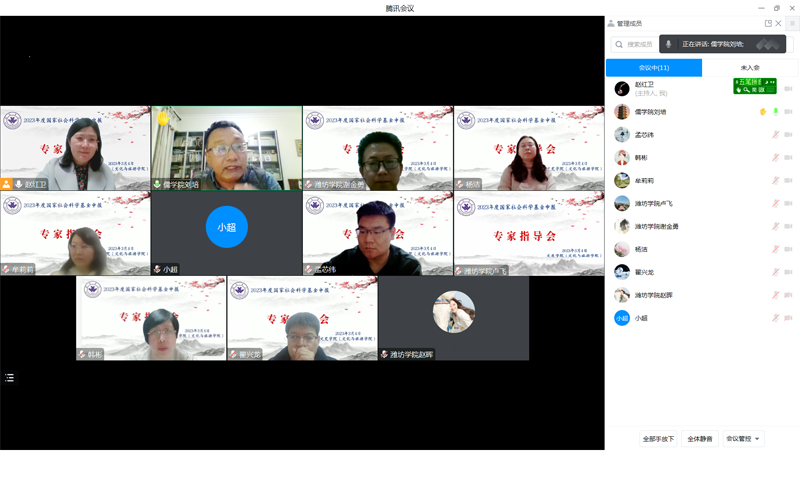This screenshot has height=500, width=800.
Task: Select the 会议中(11) tab
Action: (x=653, y=68)
